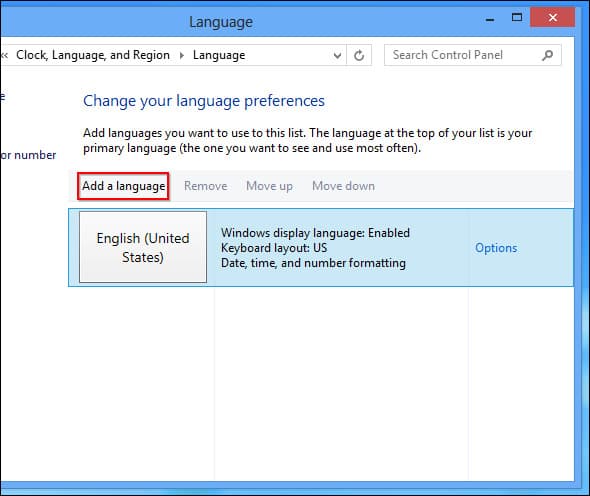Minimize the Language window
The height and width of the screenshot is (496, 590).
tap(490, 19)
